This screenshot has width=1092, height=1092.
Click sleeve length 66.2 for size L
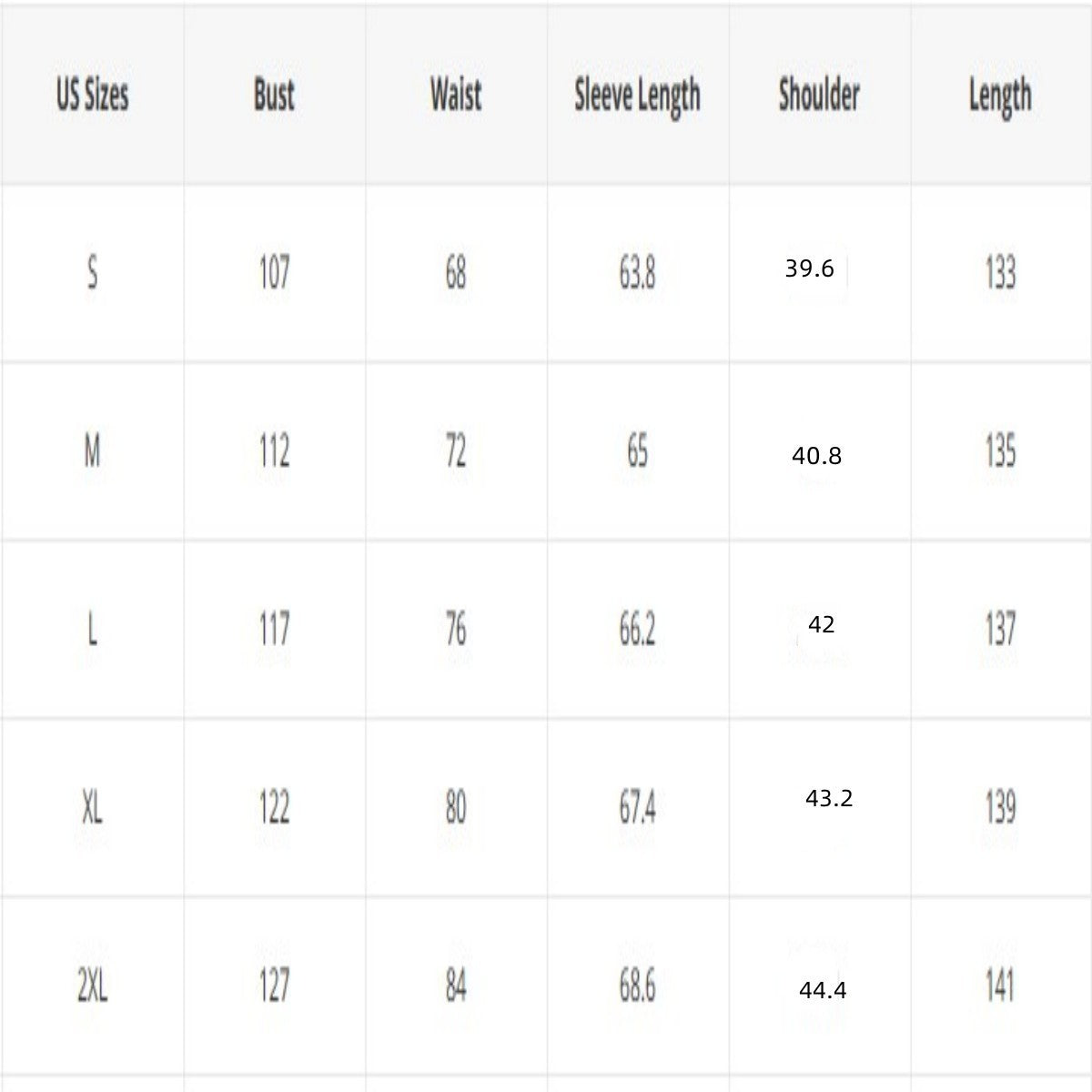(637, 629)
